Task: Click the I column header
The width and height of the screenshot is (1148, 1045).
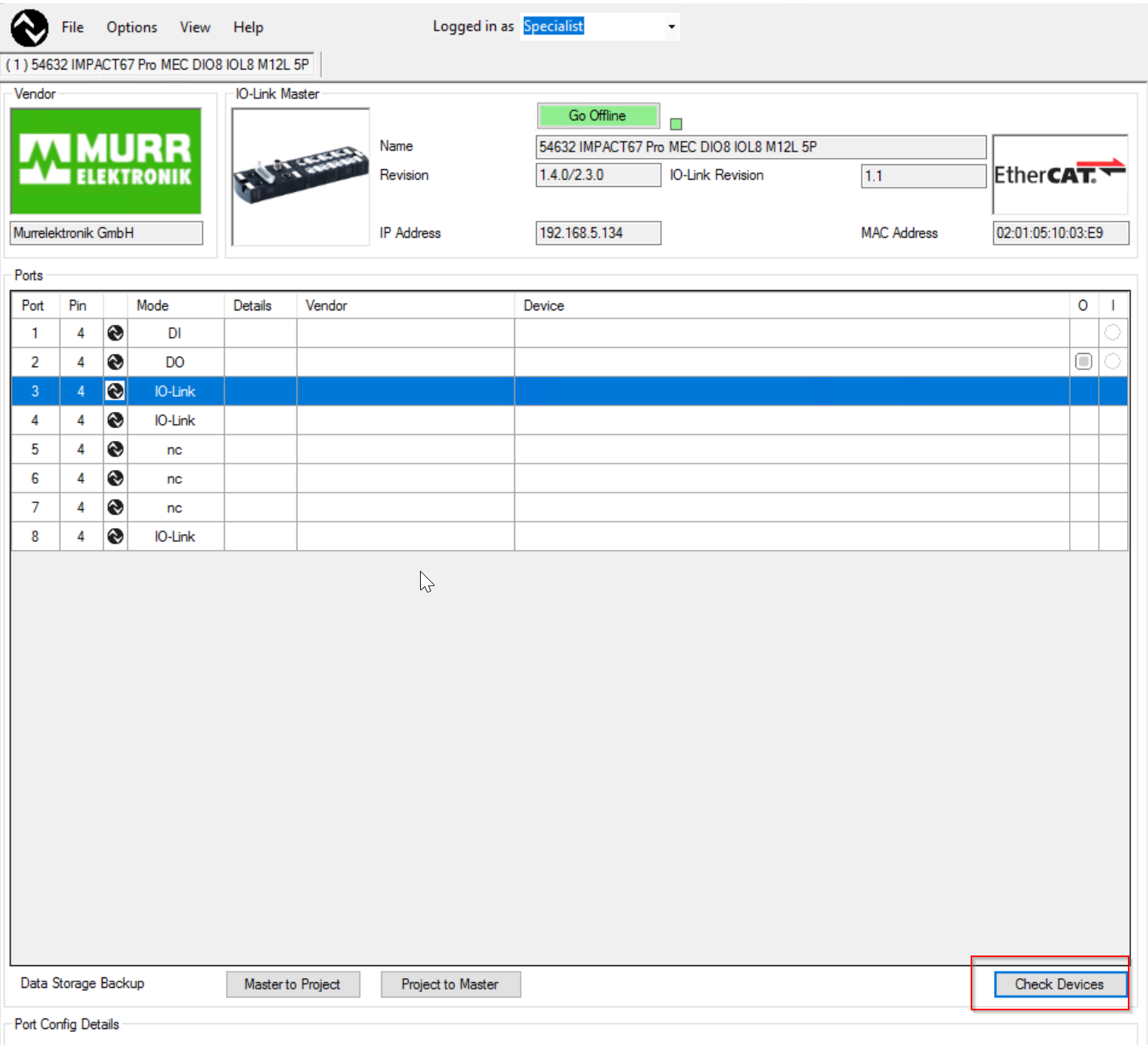Action: coord(1113,306)
